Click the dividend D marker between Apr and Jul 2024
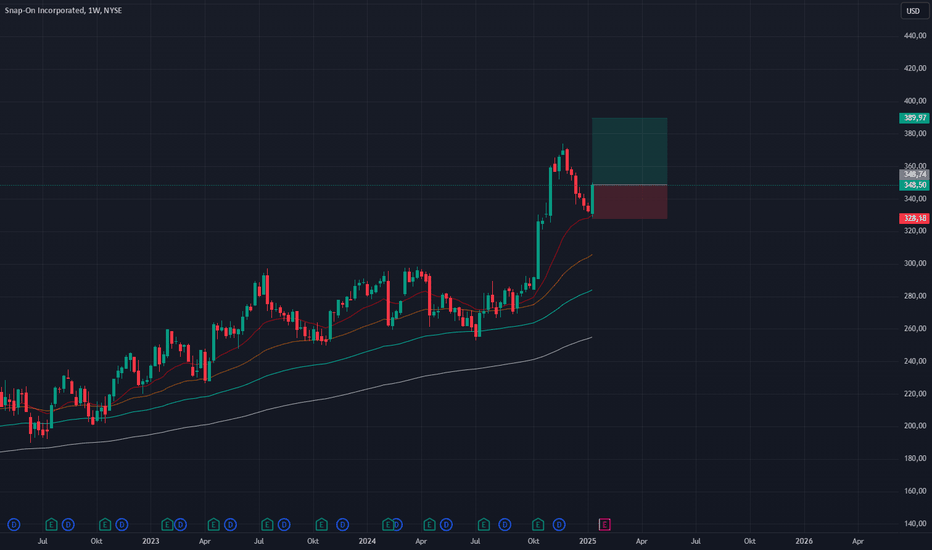932x550 pixels. tap(446, 524)
